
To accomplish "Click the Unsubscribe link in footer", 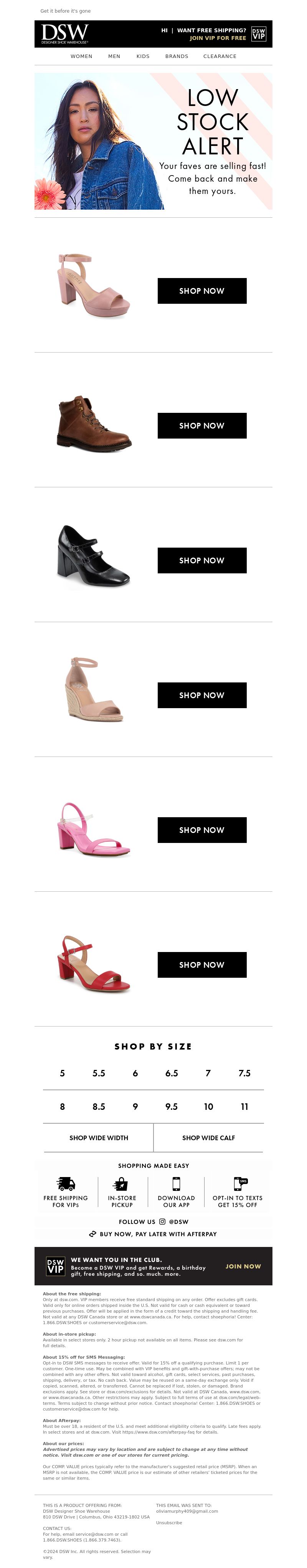I will pyautogui.click(x=169, y=1522).
